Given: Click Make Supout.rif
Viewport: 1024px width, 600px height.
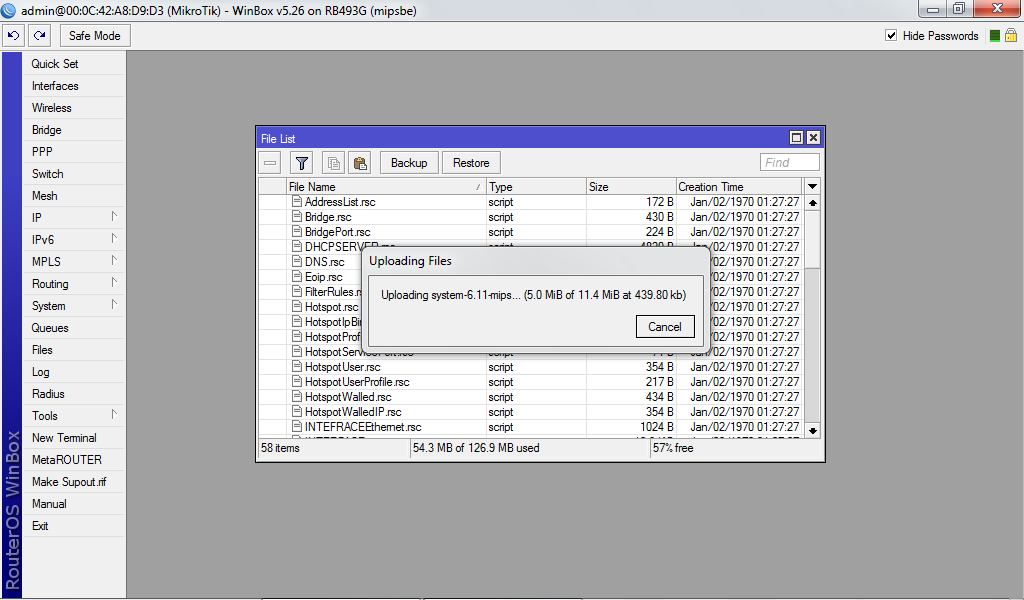Looking at the screenshot, I should 73,482.
